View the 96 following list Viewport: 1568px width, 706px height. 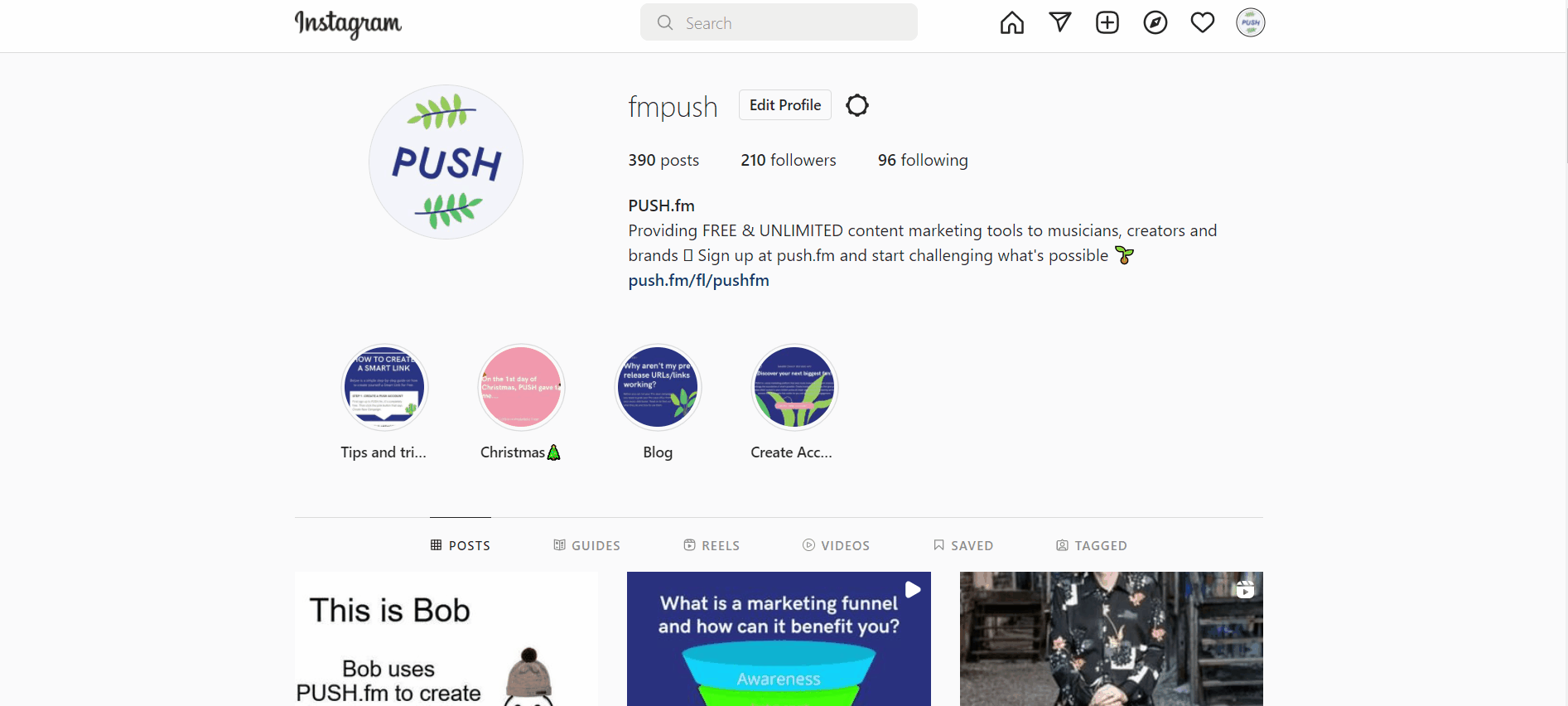923,160
